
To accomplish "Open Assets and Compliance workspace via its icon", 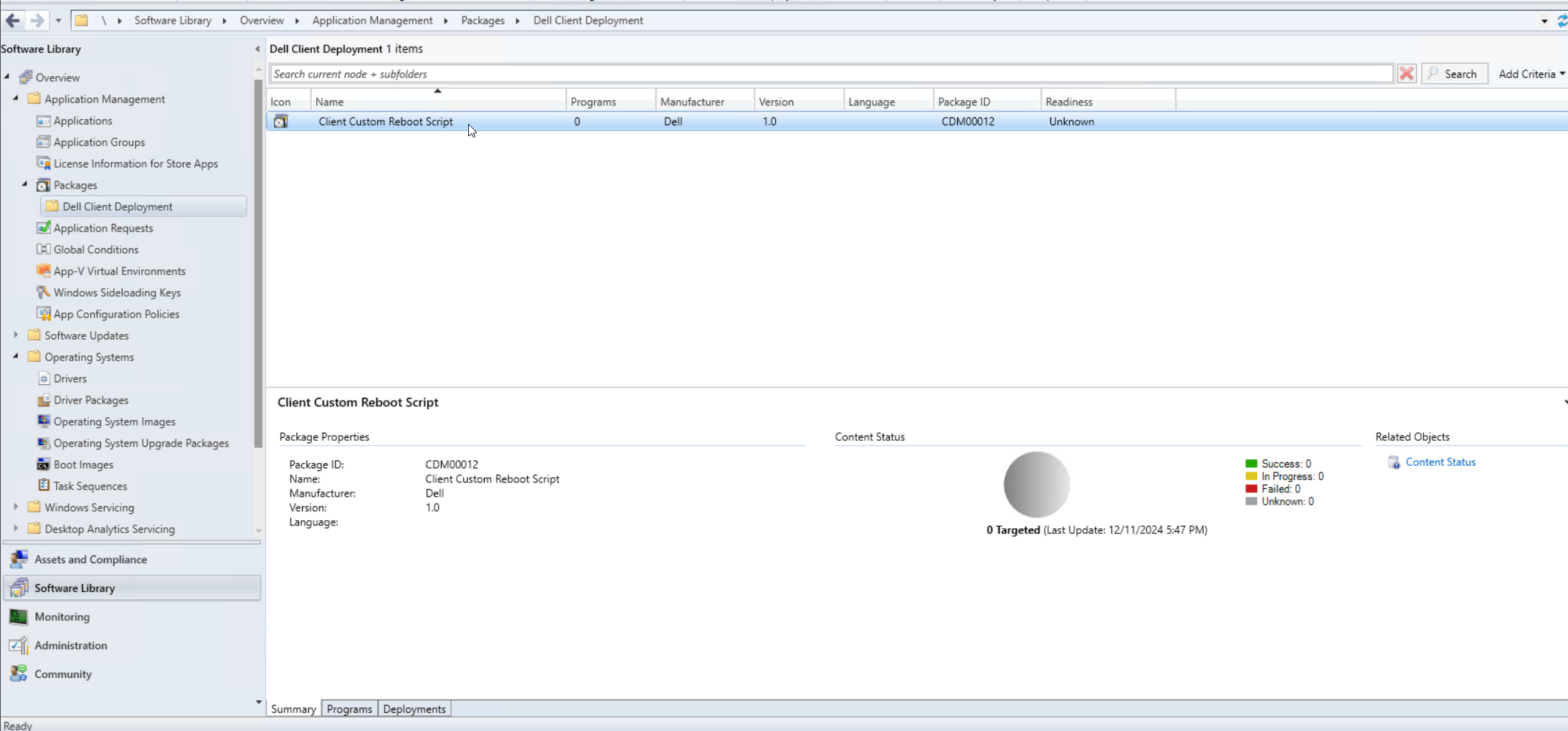I will click(x=19, y=559).
